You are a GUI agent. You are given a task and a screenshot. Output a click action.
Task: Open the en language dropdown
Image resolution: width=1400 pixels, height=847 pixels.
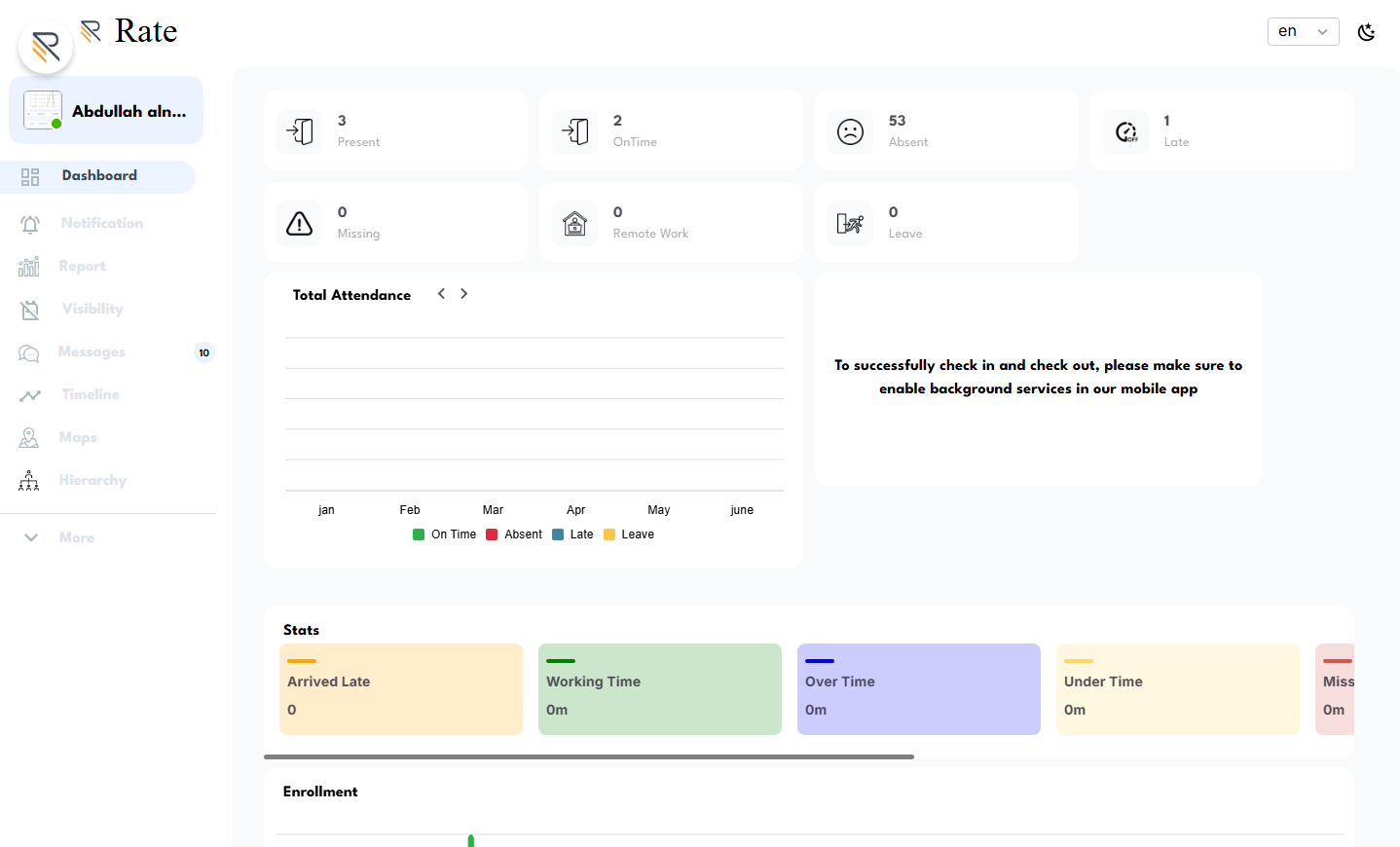click(x=1303, y=31)
